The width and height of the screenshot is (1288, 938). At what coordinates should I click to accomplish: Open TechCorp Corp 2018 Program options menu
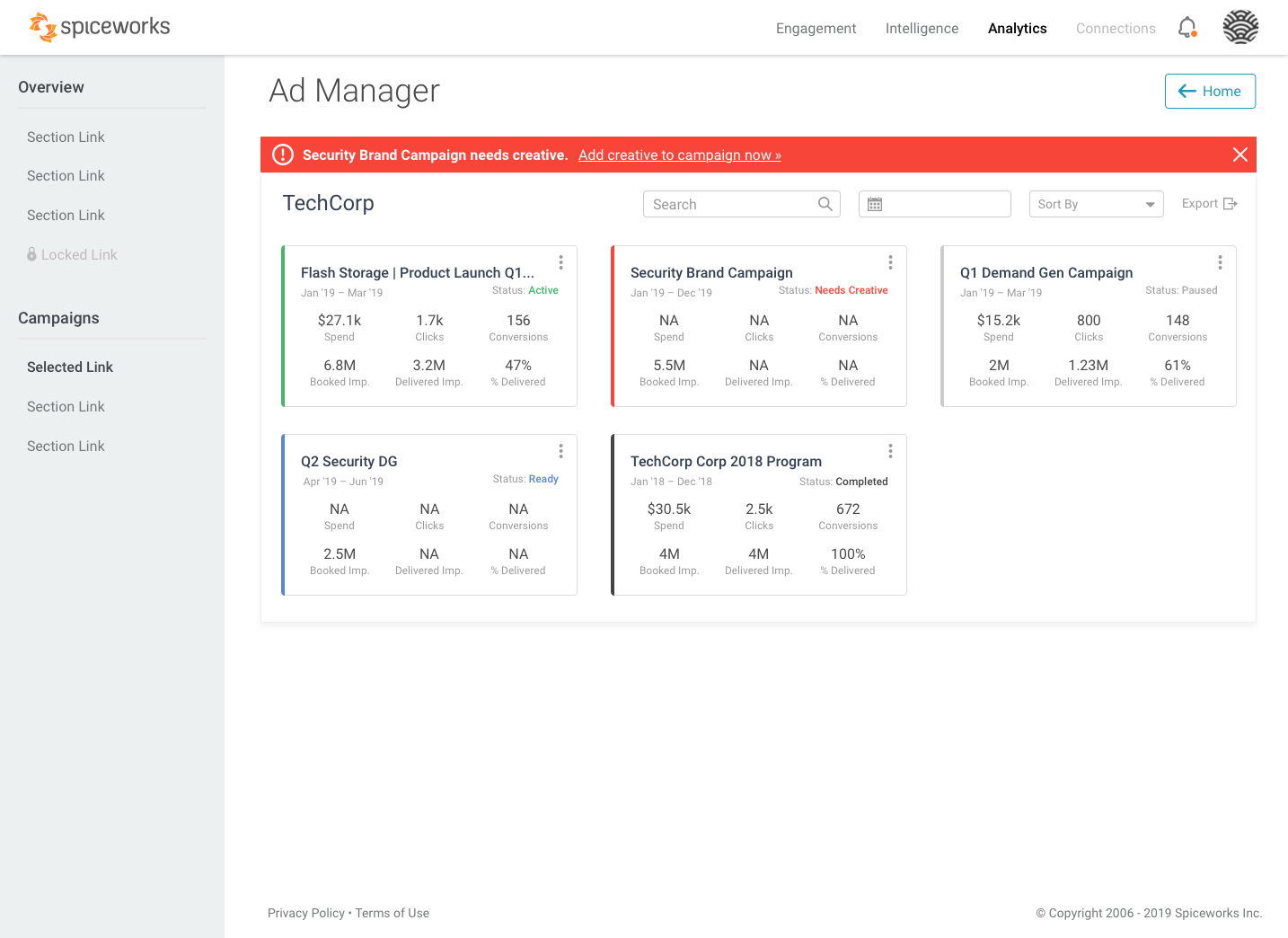890,451
